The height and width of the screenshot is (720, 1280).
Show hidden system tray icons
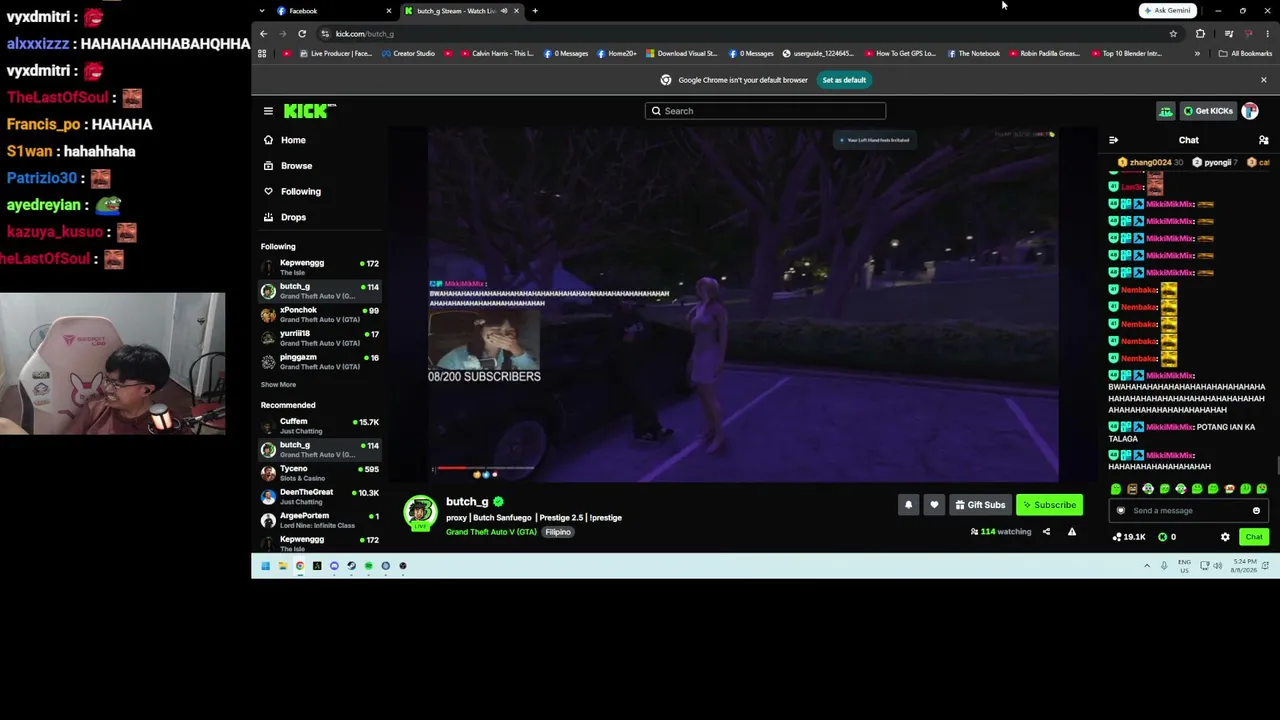coord(1147,566)
